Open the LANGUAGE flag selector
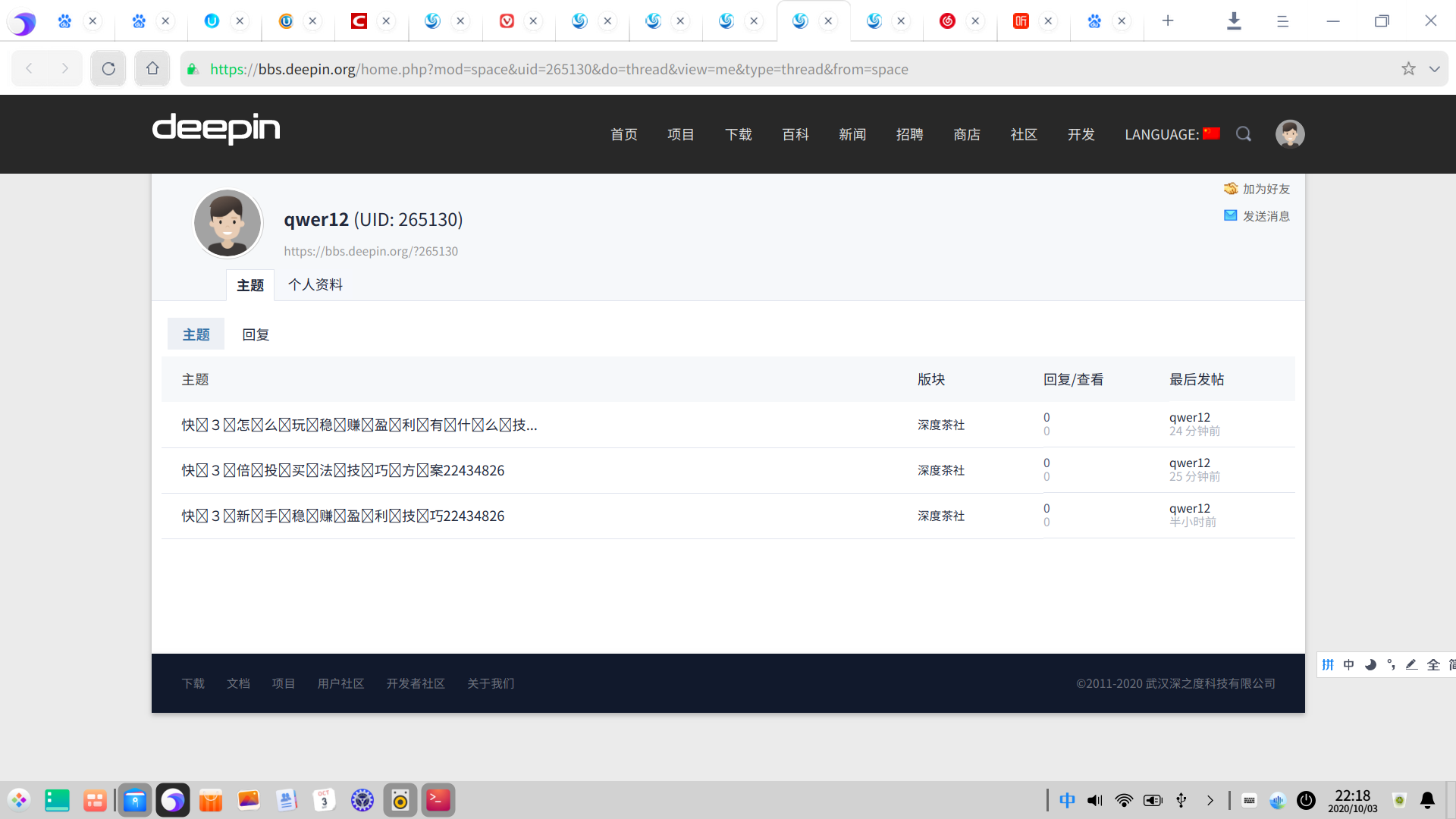The image size is (1456, 819). click(1212, 133)
